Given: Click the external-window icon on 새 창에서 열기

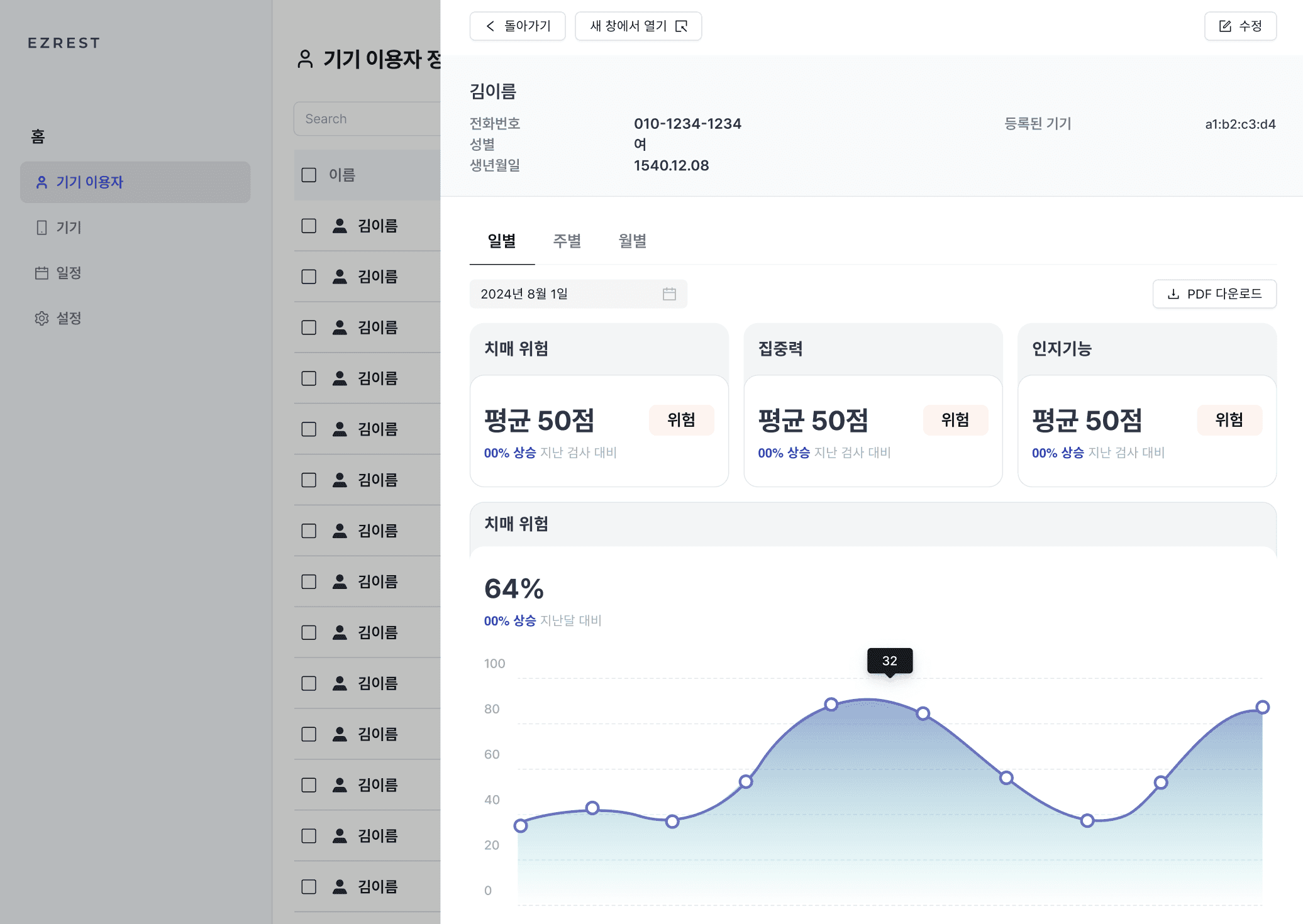Looking at the screenshot, I should point(681,26).
